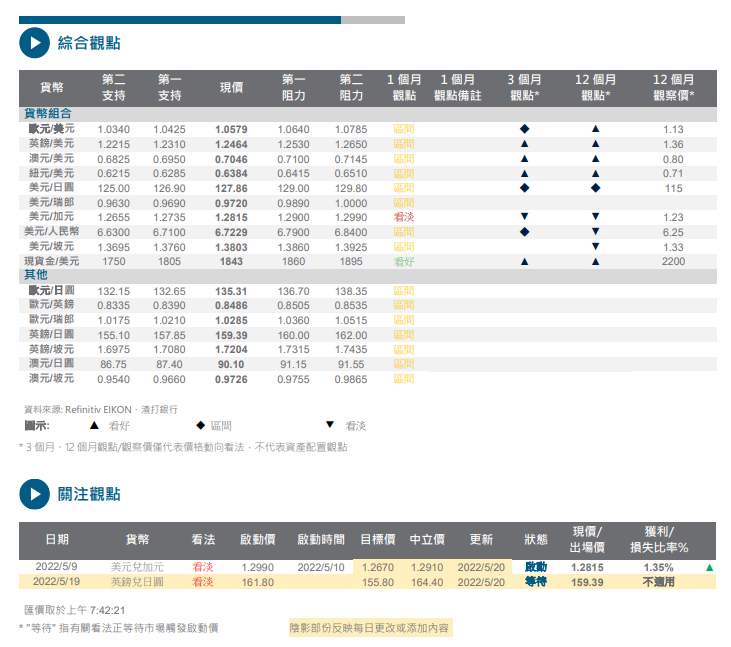Click the 看好 up-triangle legend icon

94,425
